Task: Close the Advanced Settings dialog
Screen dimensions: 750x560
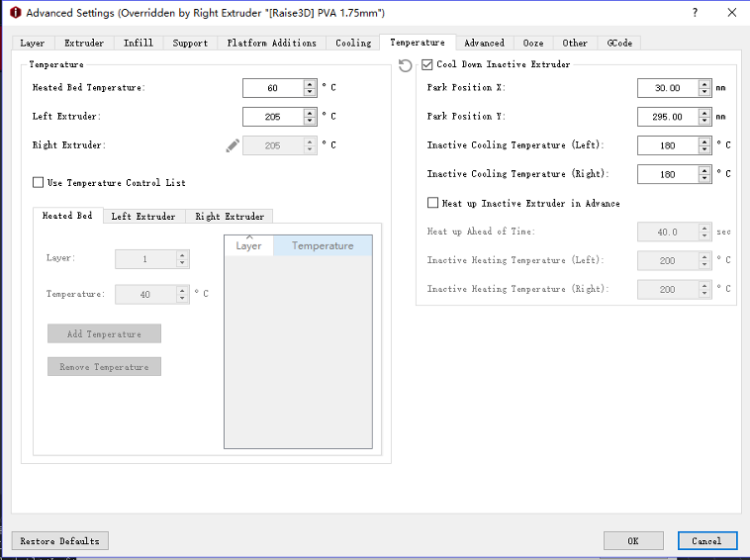Action: [x=732, y=13]
